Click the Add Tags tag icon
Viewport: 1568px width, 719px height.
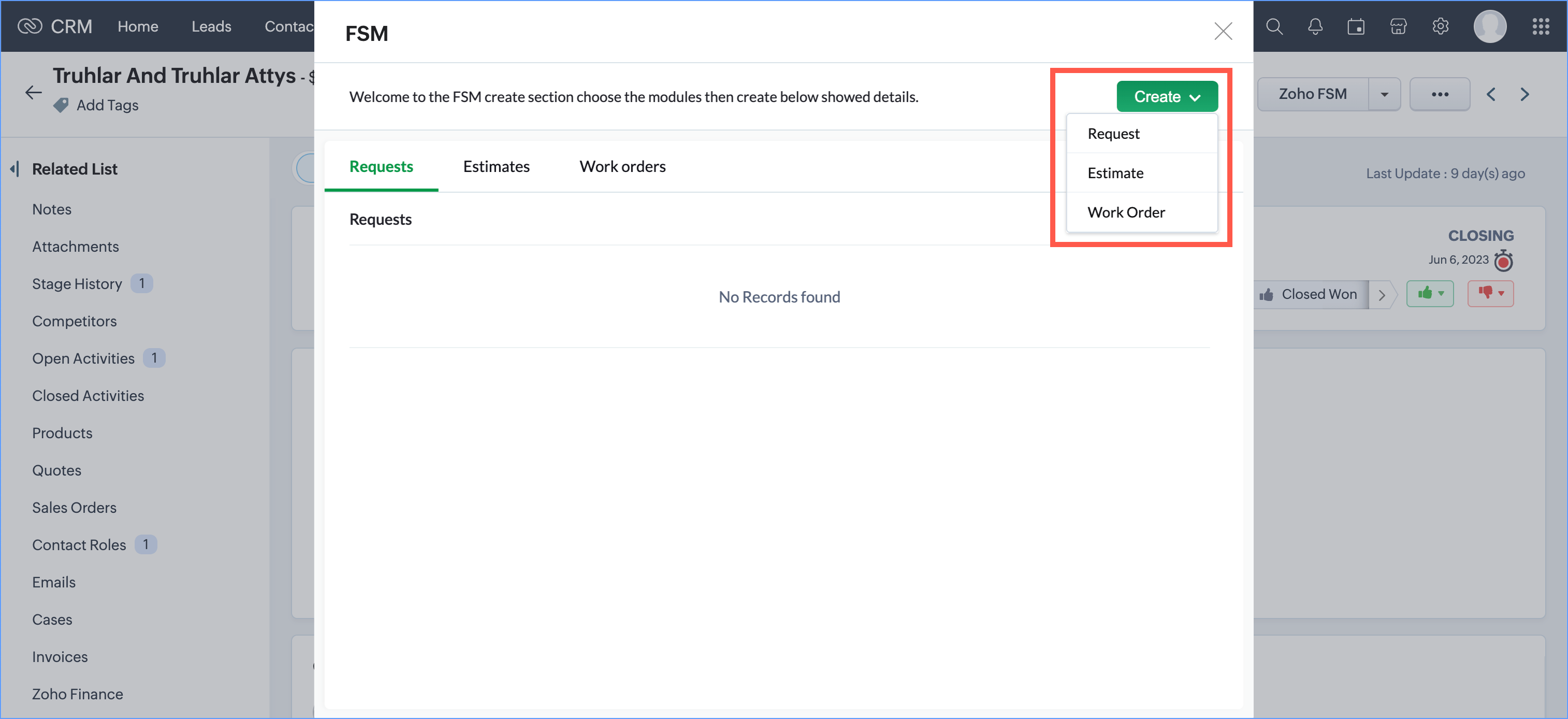point(61,105)
